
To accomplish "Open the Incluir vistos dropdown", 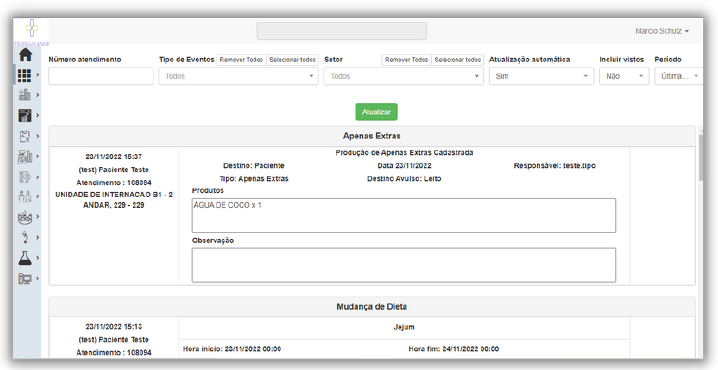I will [x=624, y=76].
